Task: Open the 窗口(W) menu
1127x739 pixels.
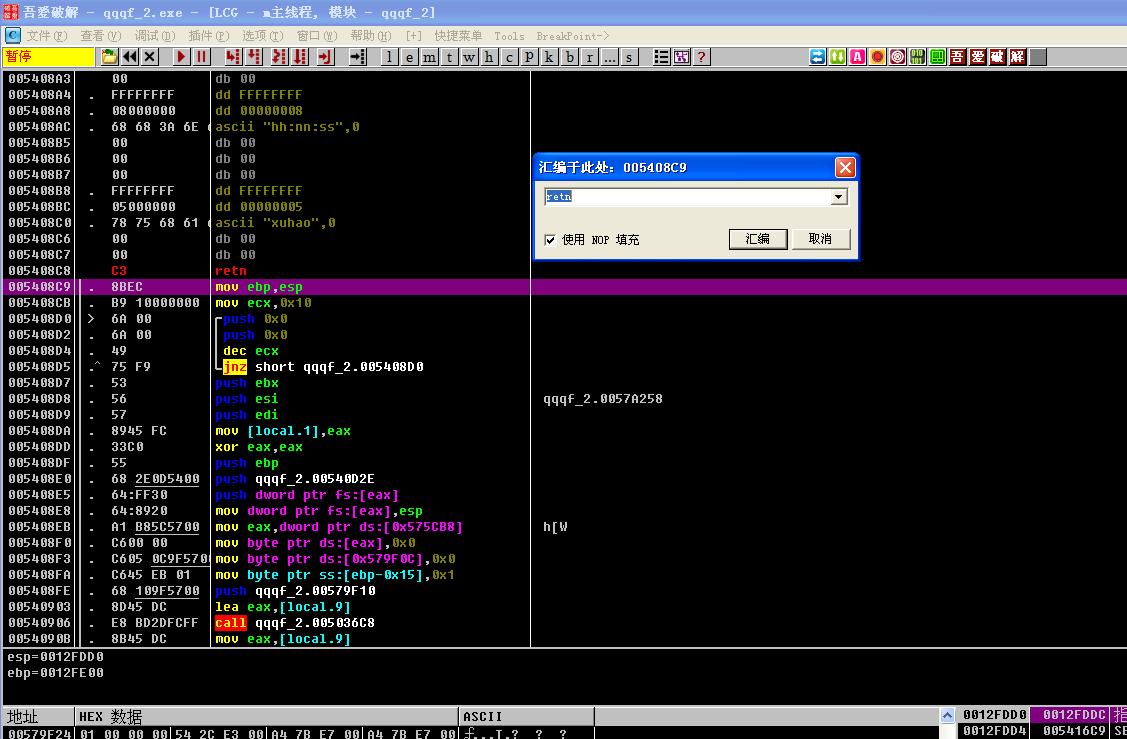Action: [x=316, y=35]
